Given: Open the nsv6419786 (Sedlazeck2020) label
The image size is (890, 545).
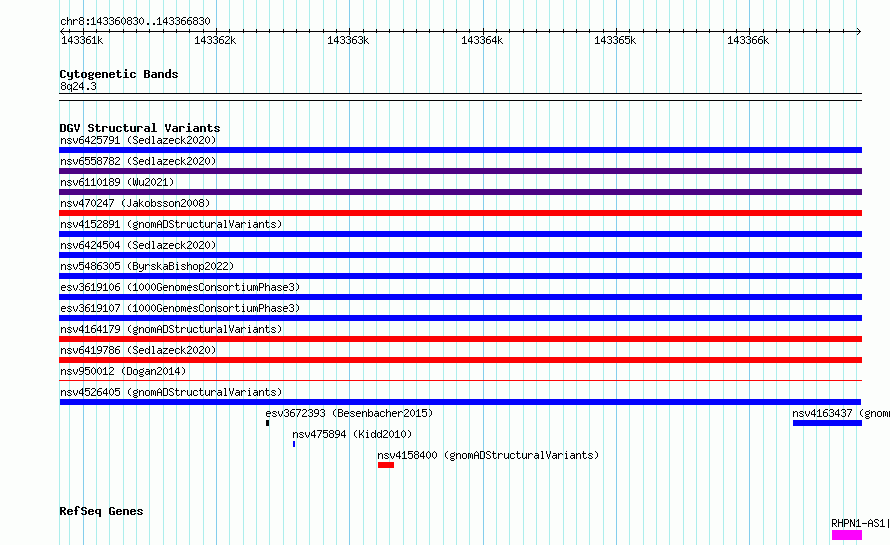Looking at the screenshot, I should pyautogui.click(x=138, y=350).
